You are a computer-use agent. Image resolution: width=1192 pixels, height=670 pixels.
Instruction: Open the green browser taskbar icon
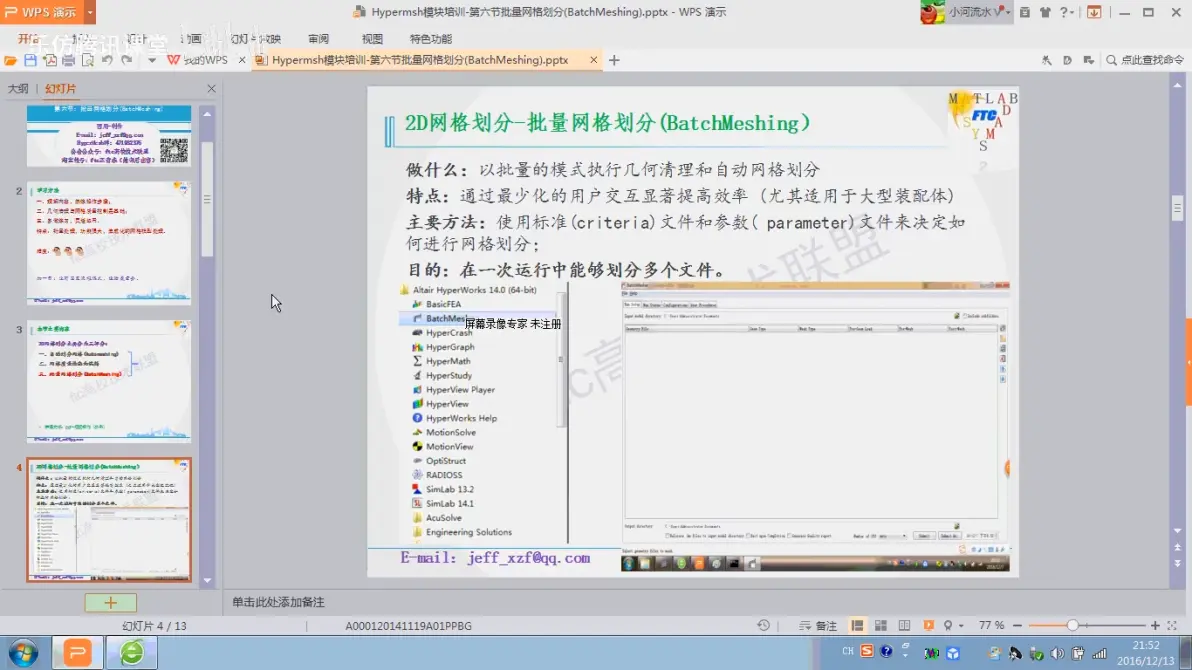[132, 653]
